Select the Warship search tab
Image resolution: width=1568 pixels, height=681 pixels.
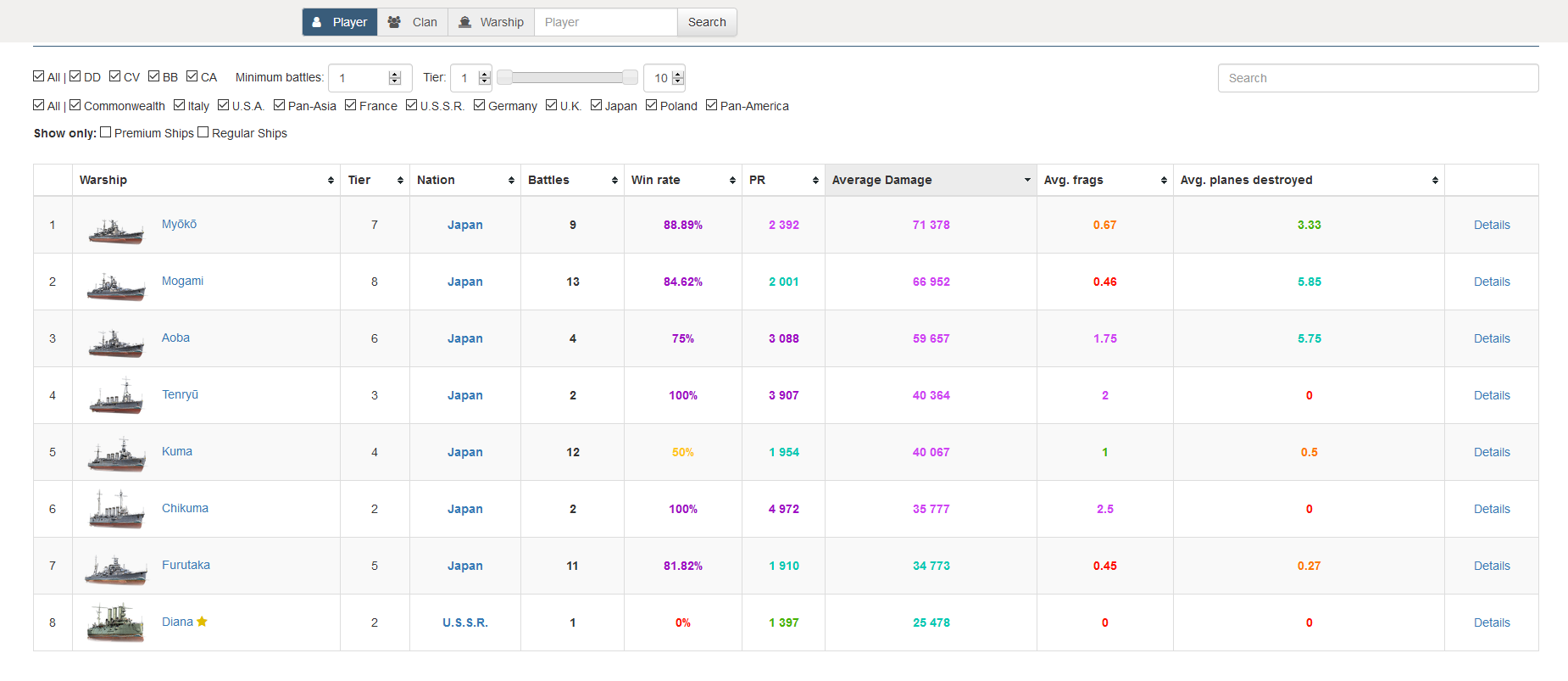coord(492,22)
